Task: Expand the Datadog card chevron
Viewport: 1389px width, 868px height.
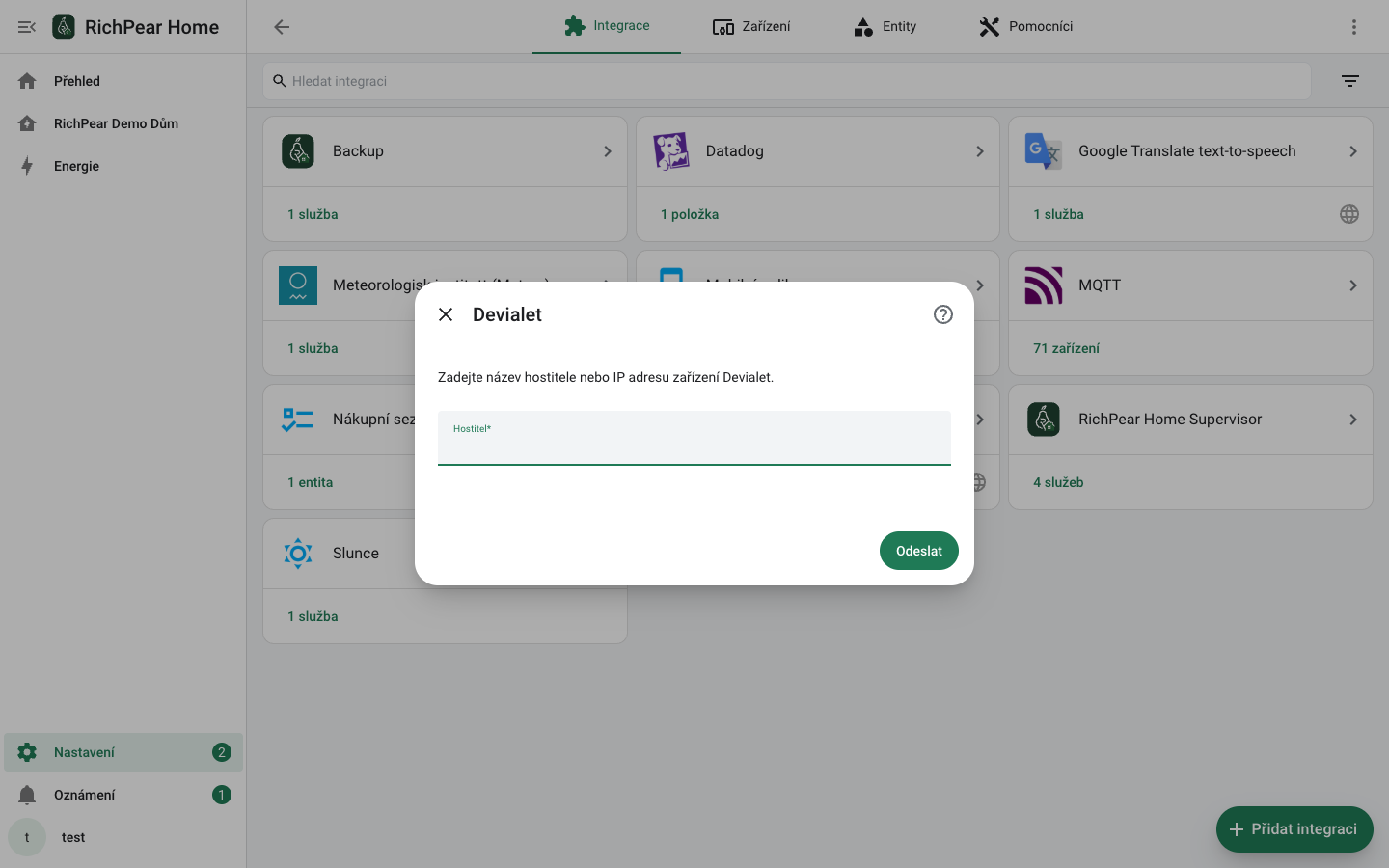Action: tap(980, 151)
